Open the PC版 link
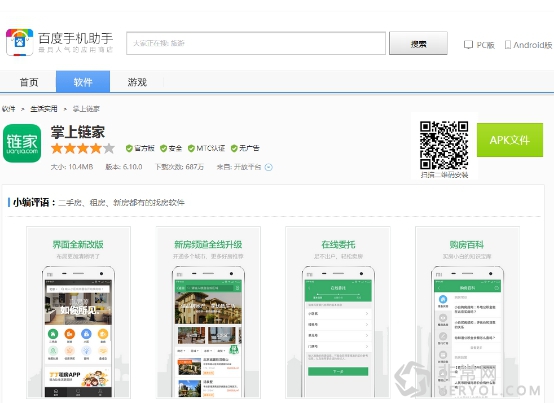 coord(485,45)
